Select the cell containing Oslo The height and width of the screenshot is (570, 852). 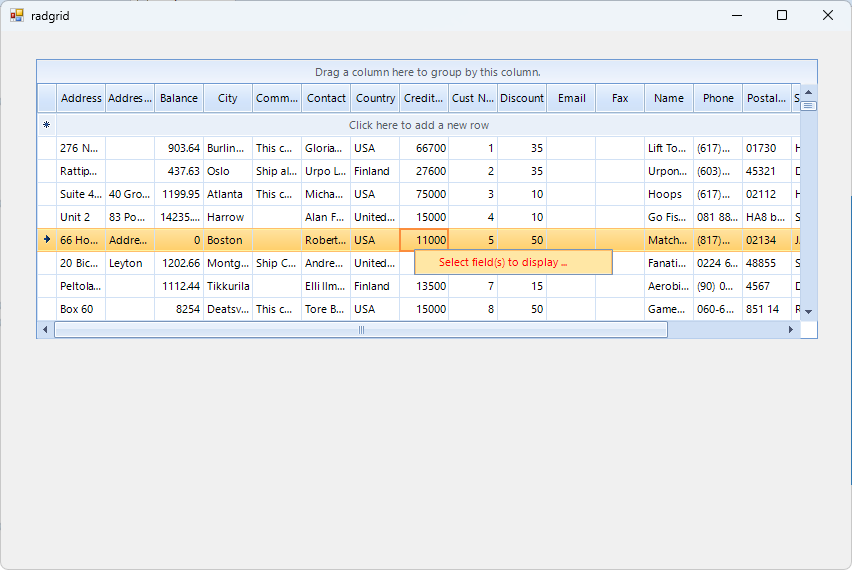228,171
